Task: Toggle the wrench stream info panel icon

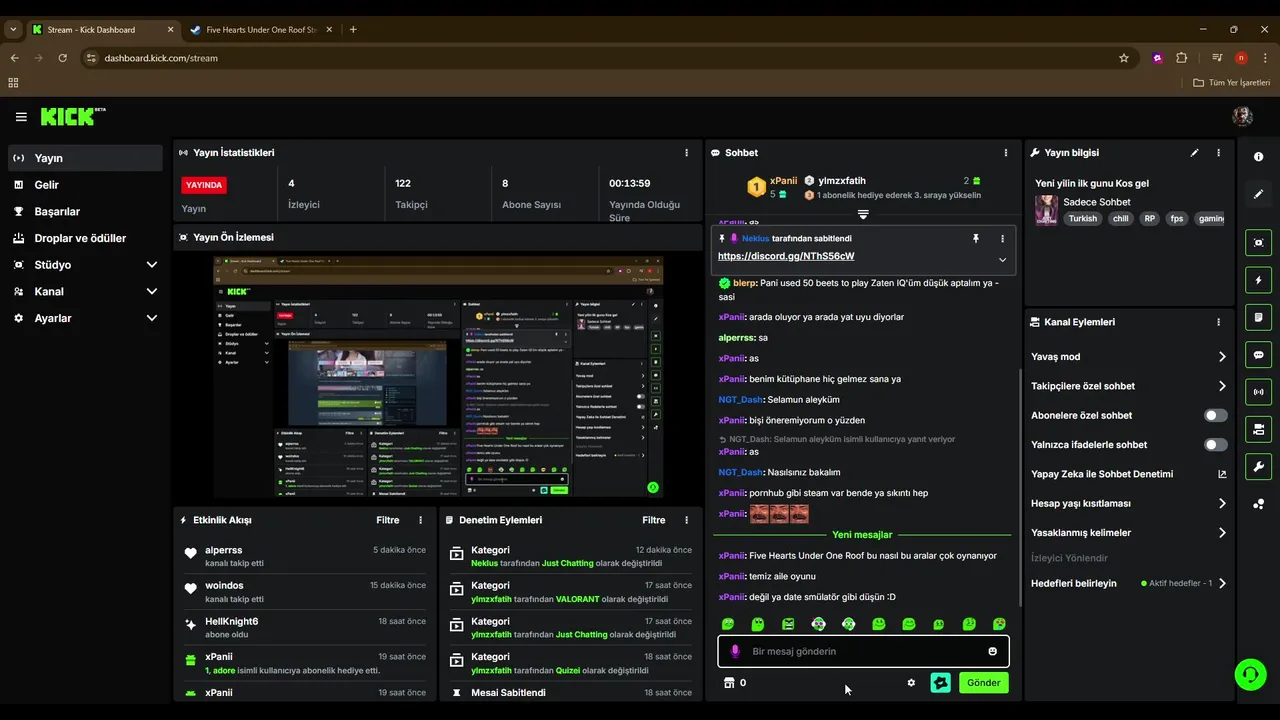Action: pyautogui.click(x=1258, y=466)
